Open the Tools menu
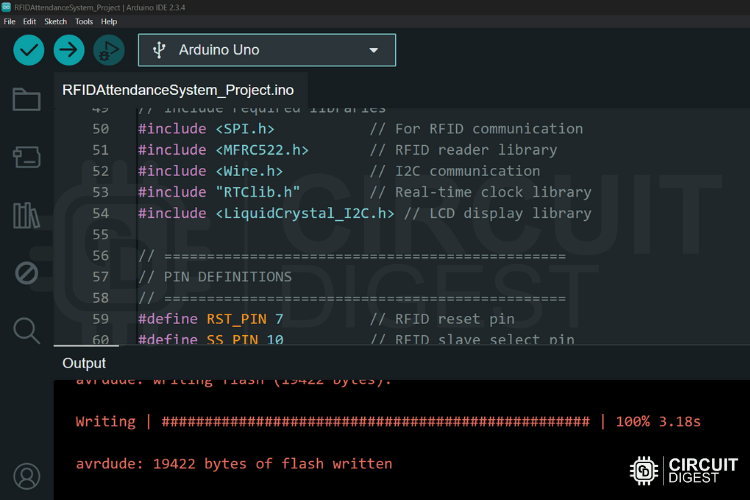 click(x=84, y=22)
